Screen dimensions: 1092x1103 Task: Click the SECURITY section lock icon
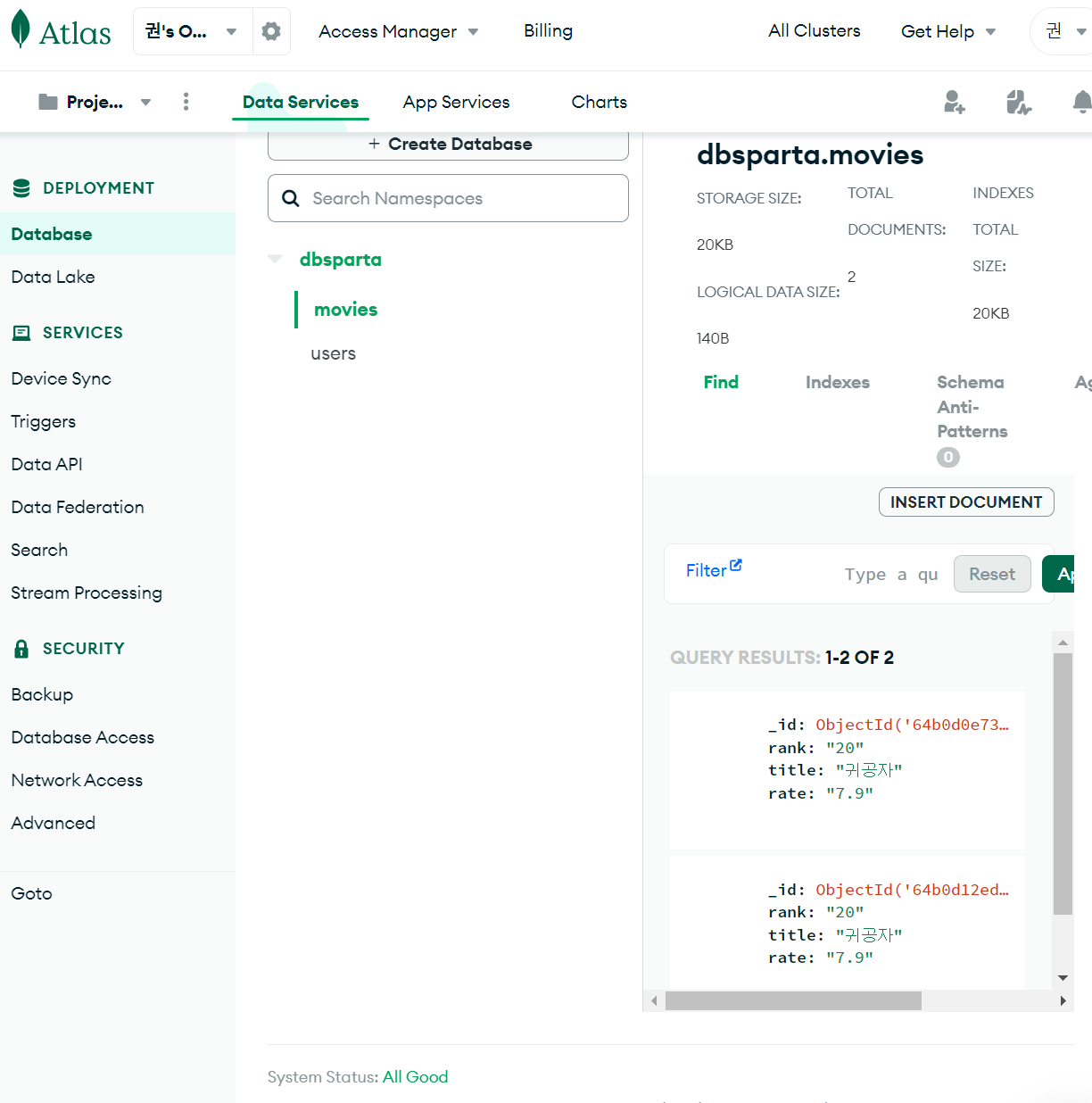pos(21,649)
